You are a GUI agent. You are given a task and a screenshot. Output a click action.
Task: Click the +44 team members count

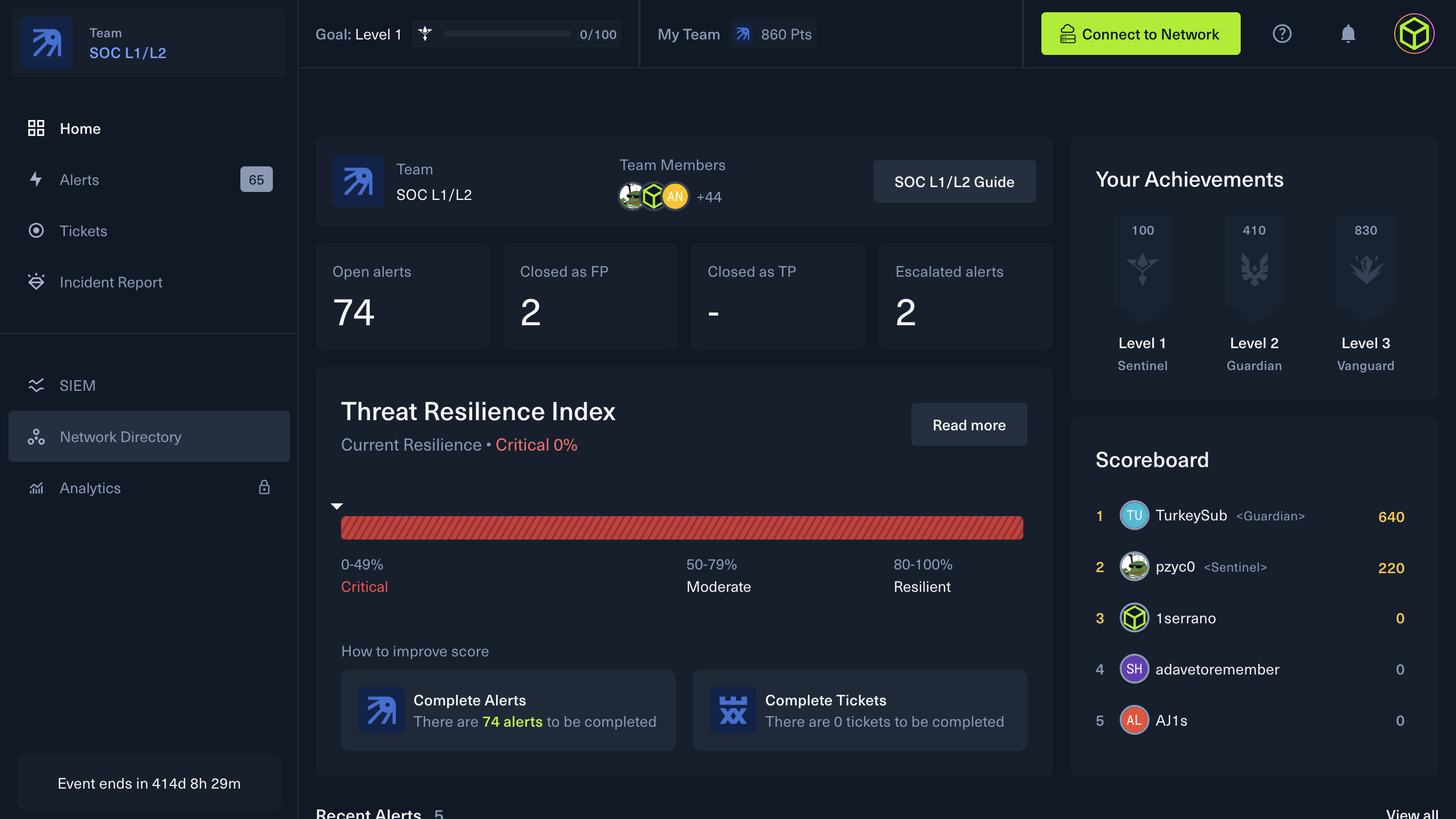point(709,197)
